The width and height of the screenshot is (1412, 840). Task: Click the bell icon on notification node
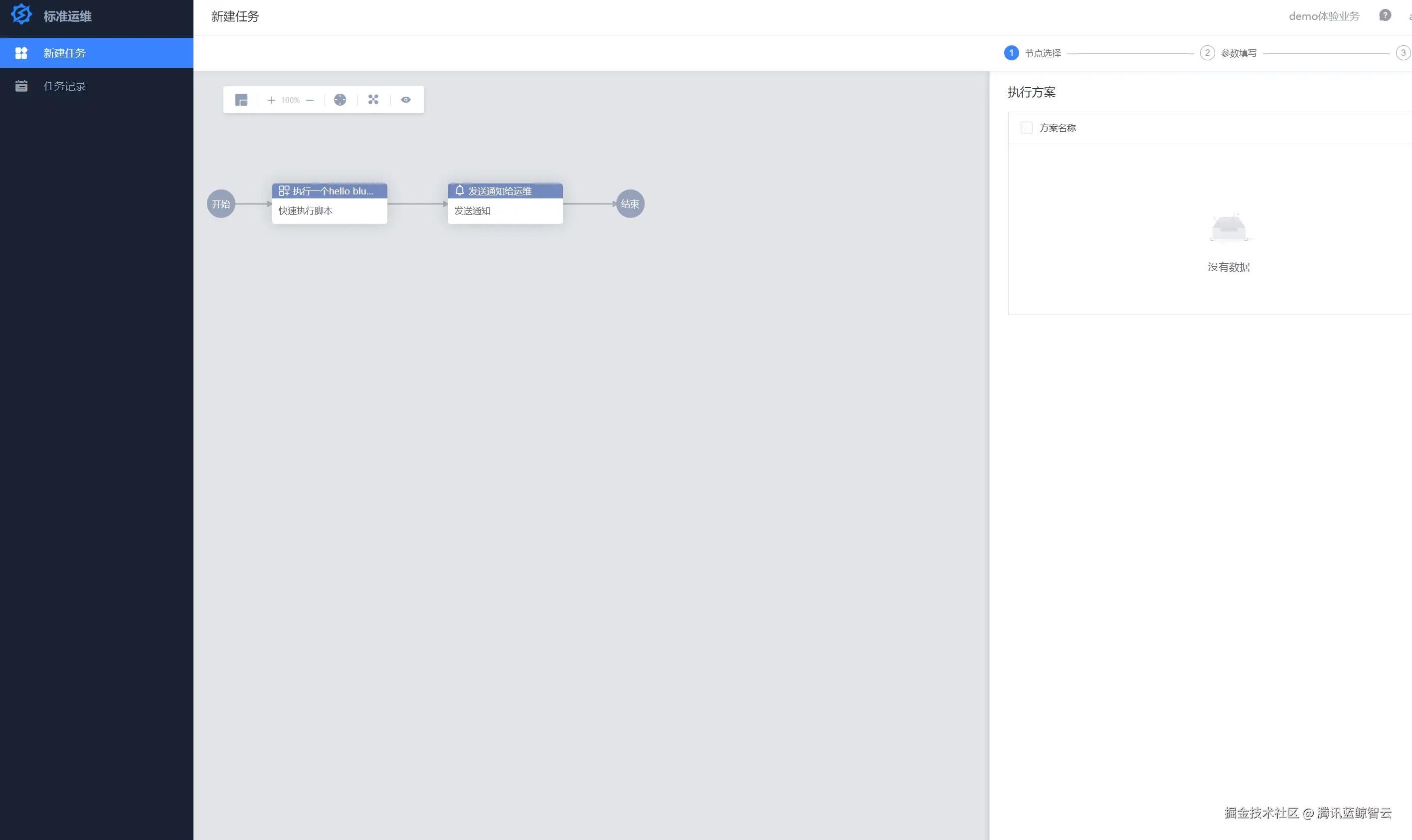point(460,191)
